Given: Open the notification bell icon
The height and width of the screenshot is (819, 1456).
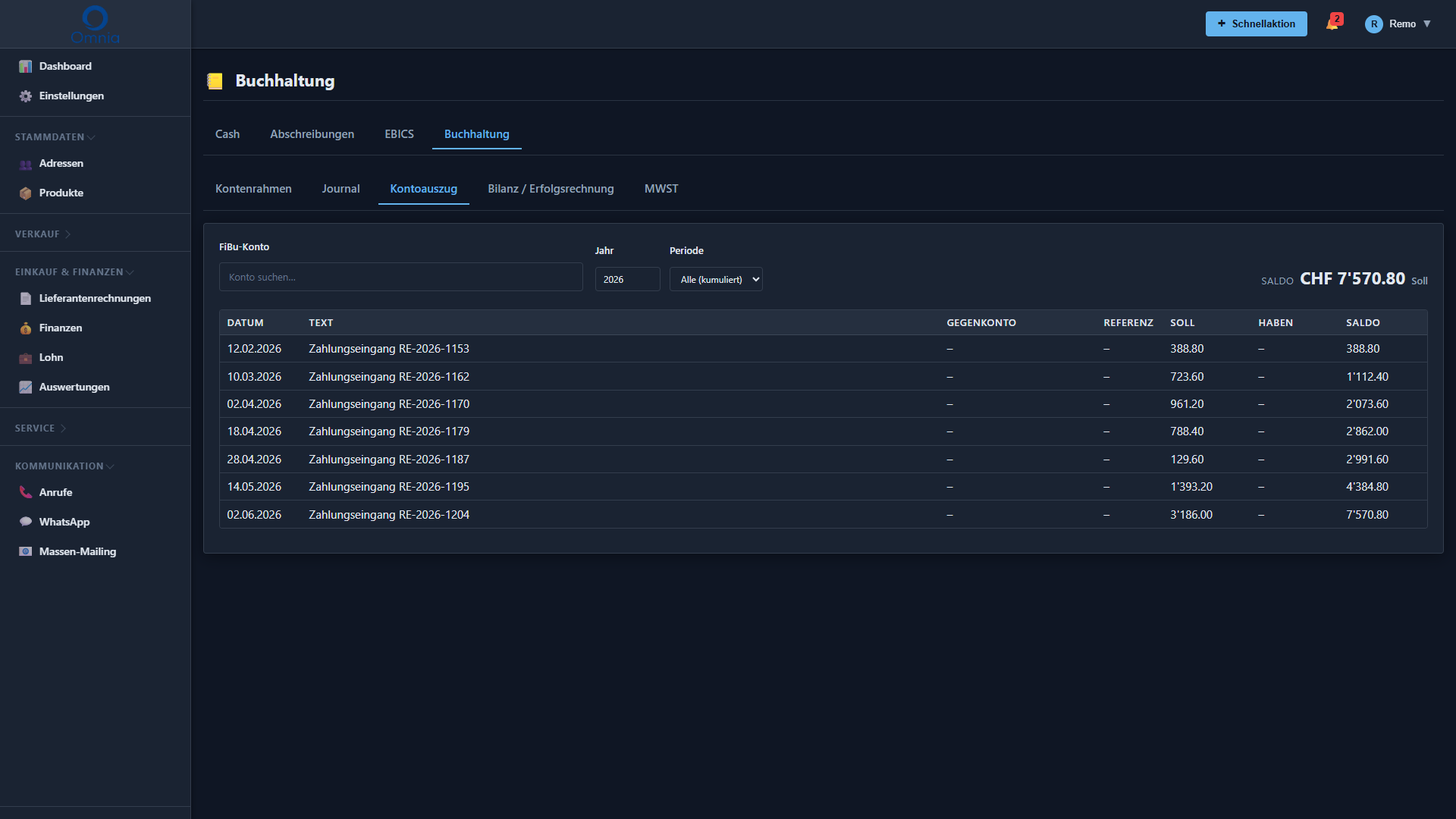Looking at the screenshot, I should [1332, 24].
